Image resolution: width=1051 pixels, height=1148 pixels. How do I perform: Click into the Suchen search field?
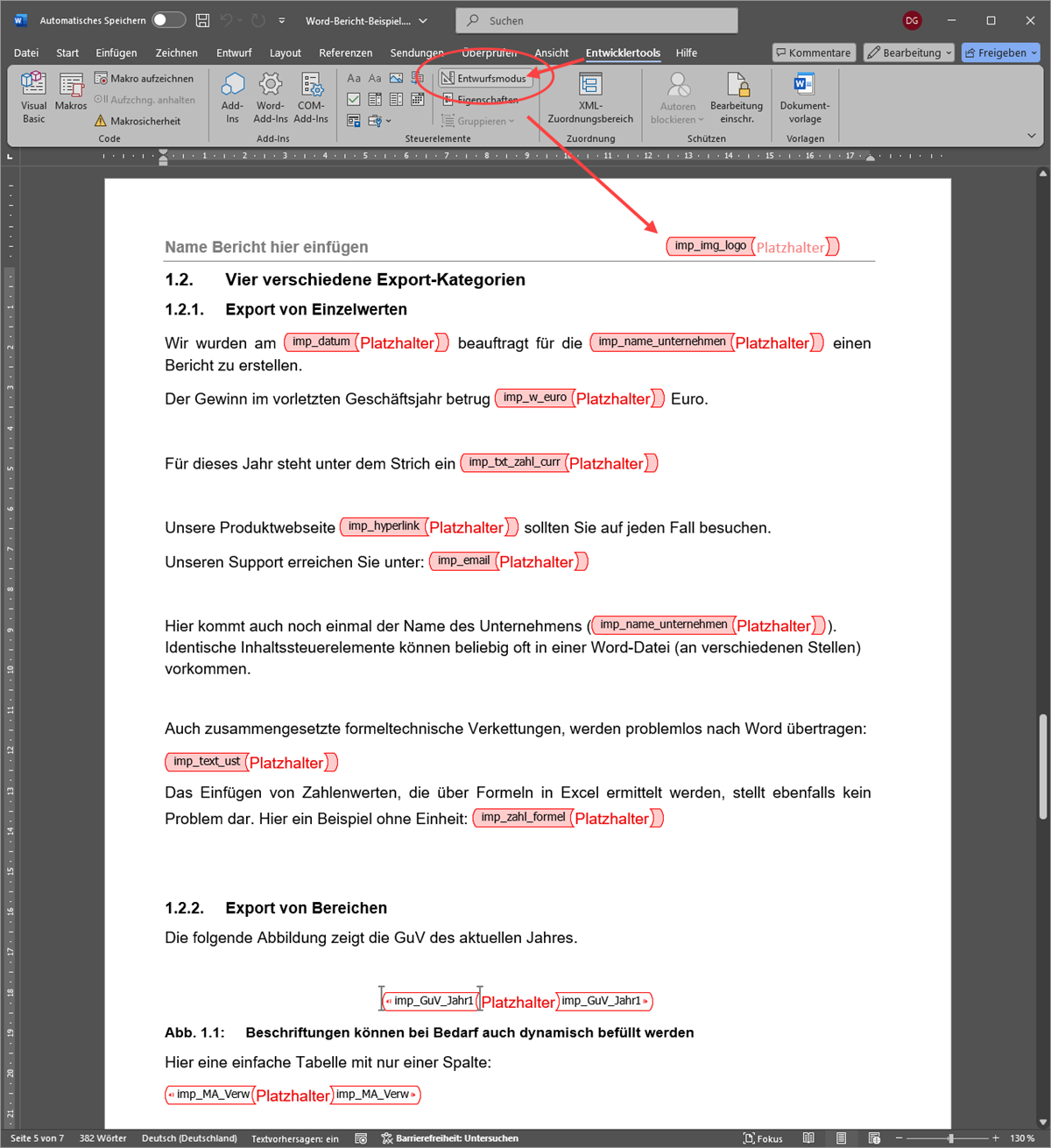click(596, 20)
